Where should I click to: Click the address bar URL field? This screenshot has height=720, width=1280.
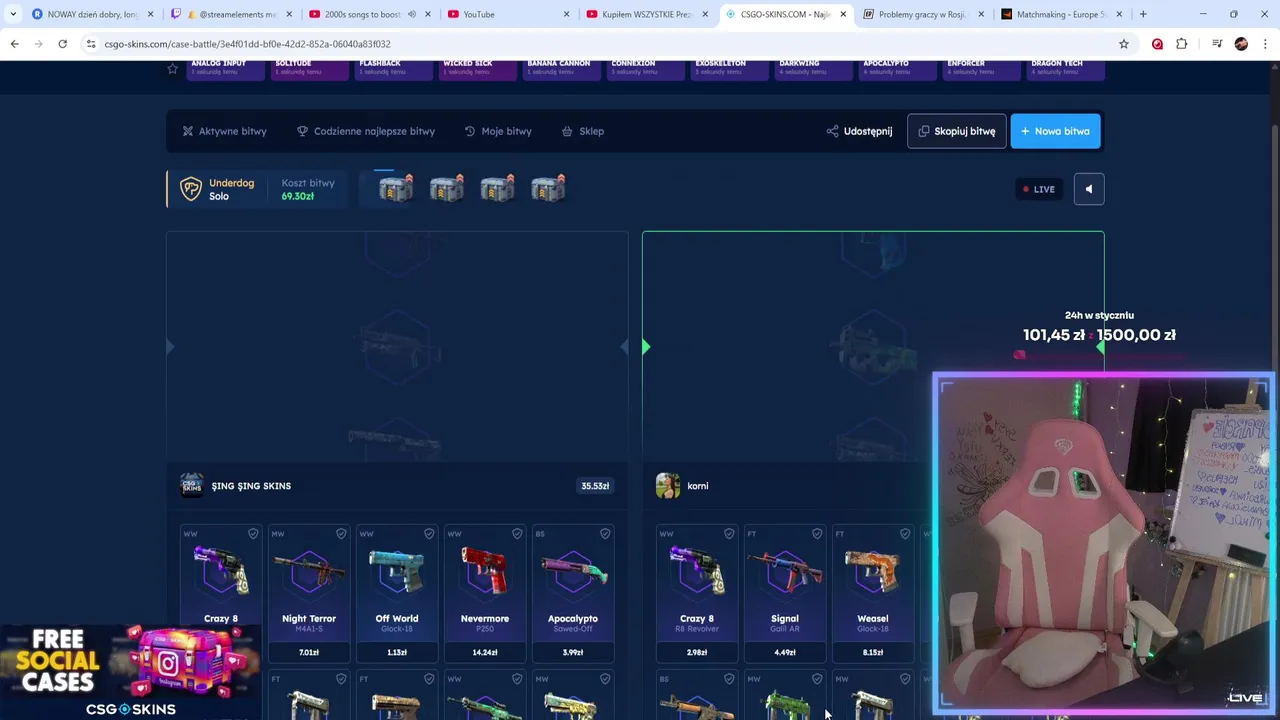tap(600, 44)
